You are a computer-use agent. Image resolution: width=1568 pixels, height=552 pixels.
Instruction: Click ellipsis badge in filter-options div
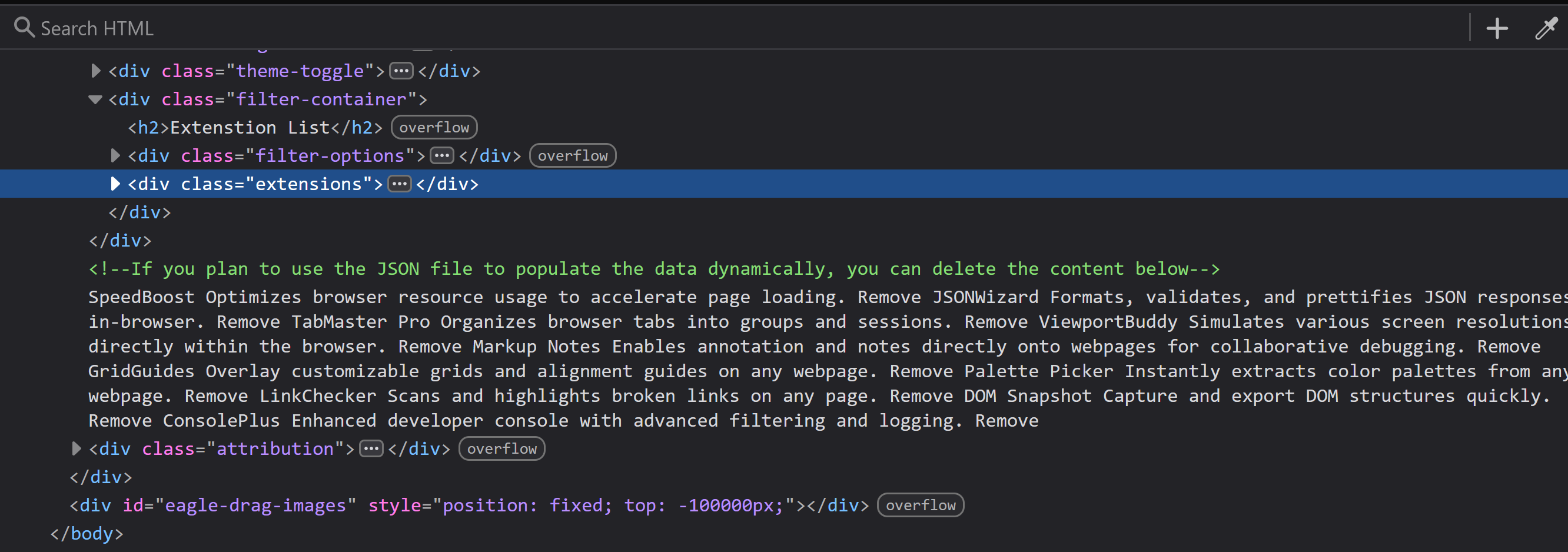tap(442, 156)
